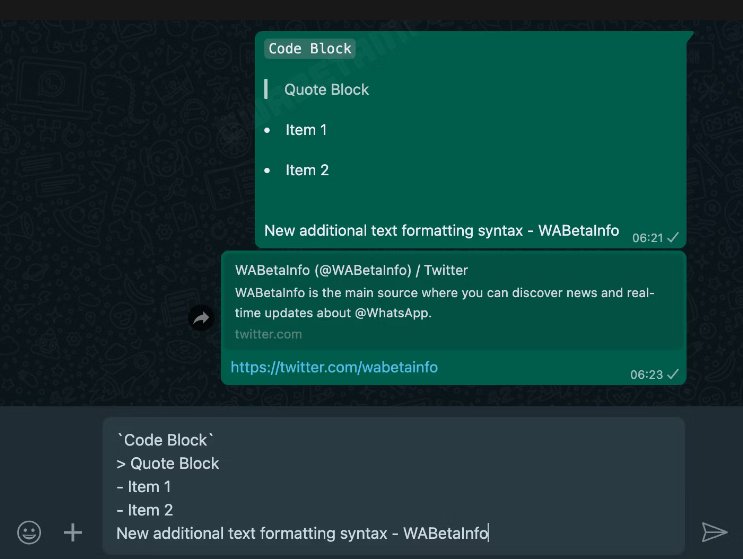Click the checkmark beside the 06:23 time
743x559 pixels.
click(x=673, y=374)
